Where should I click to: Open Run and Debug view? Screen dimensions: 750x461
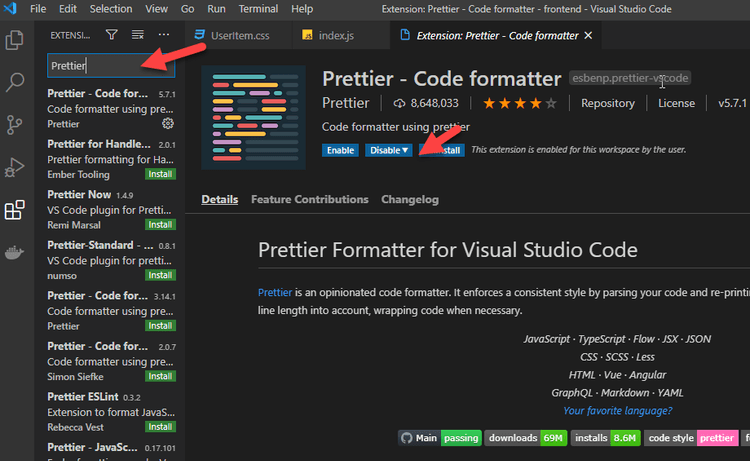point(14,167)
